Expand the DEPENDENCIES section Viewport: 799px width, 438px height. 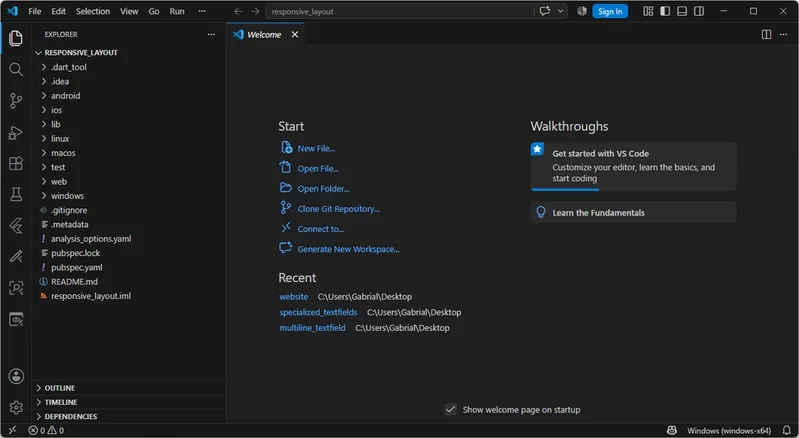(x=128, y=417)
